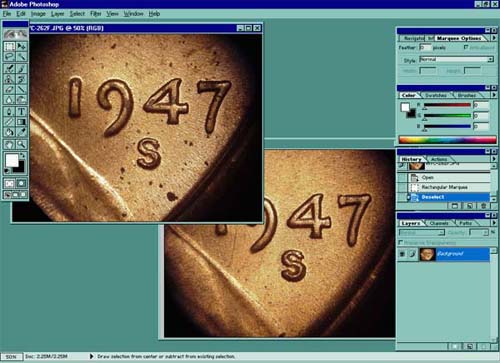The height and width of the screenshot is (363, 500).
Task: Open the Filter menu
Action: (x=95, y=14)
